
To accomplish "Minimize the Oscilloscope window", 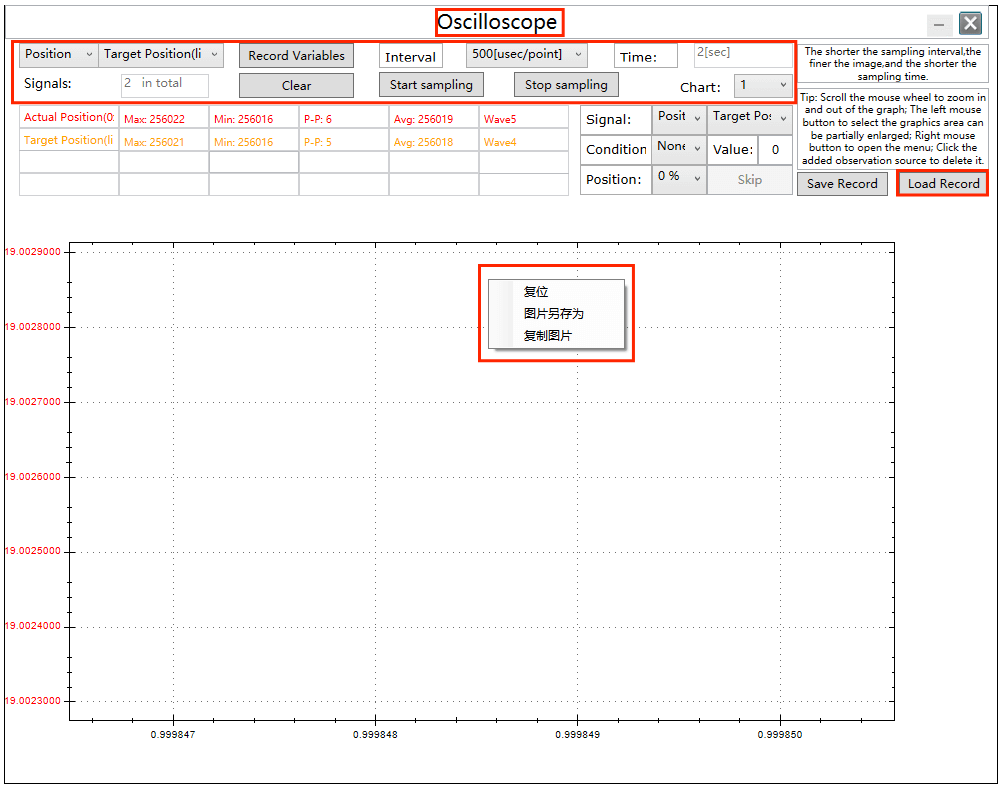I will tap(939, 25).
